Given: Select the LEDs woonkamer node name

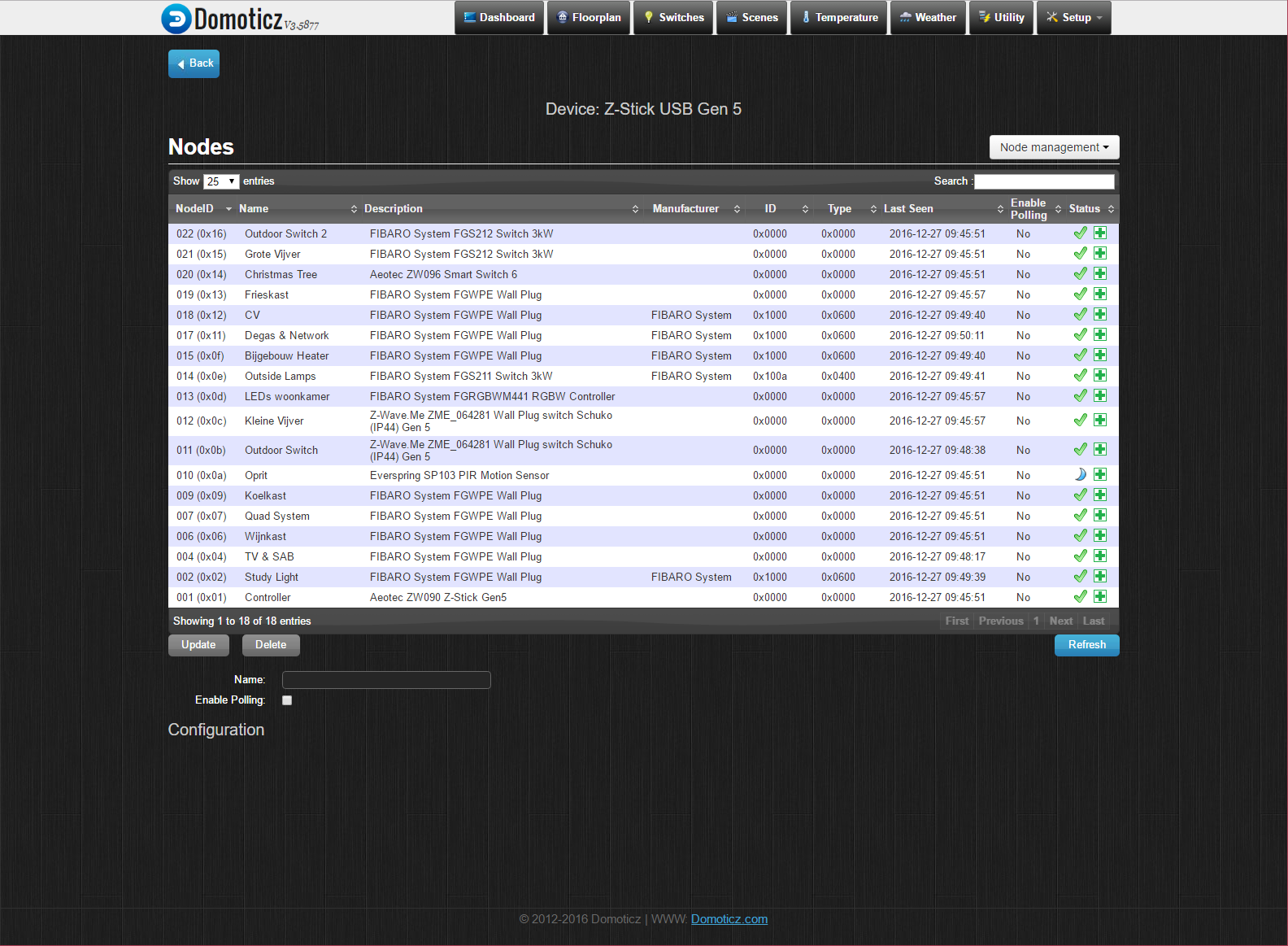Looking at the screenshot, I should coord(287,396).
